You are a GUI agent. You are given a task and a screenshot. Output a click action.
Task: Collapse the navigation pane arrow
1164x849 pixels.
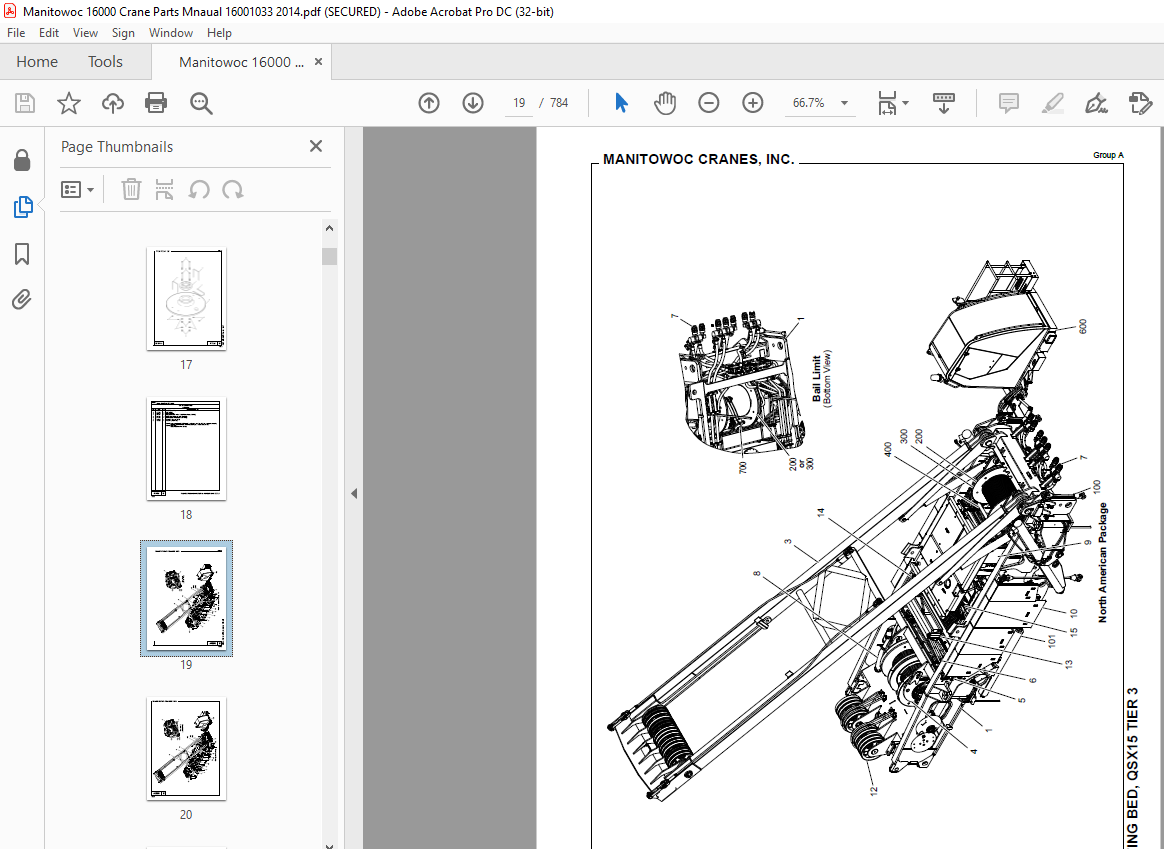pos(354,494)
